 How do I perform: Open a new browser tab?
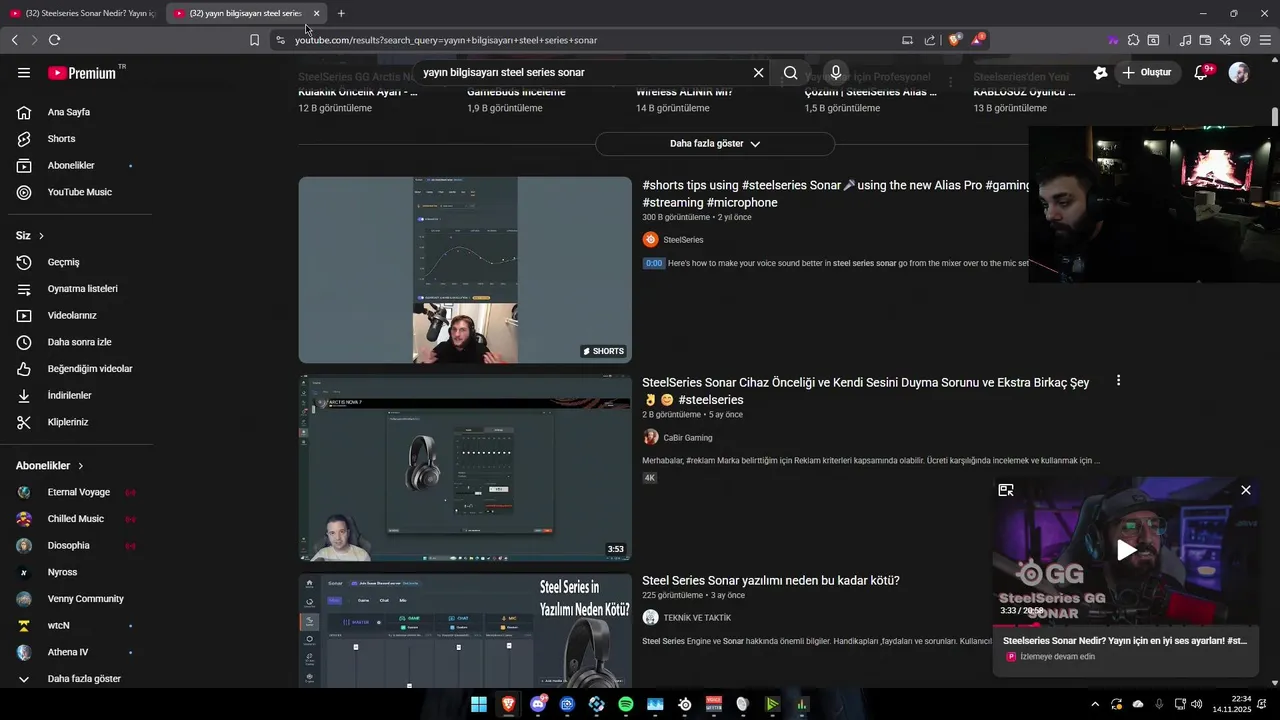click(x=341, y=13)
